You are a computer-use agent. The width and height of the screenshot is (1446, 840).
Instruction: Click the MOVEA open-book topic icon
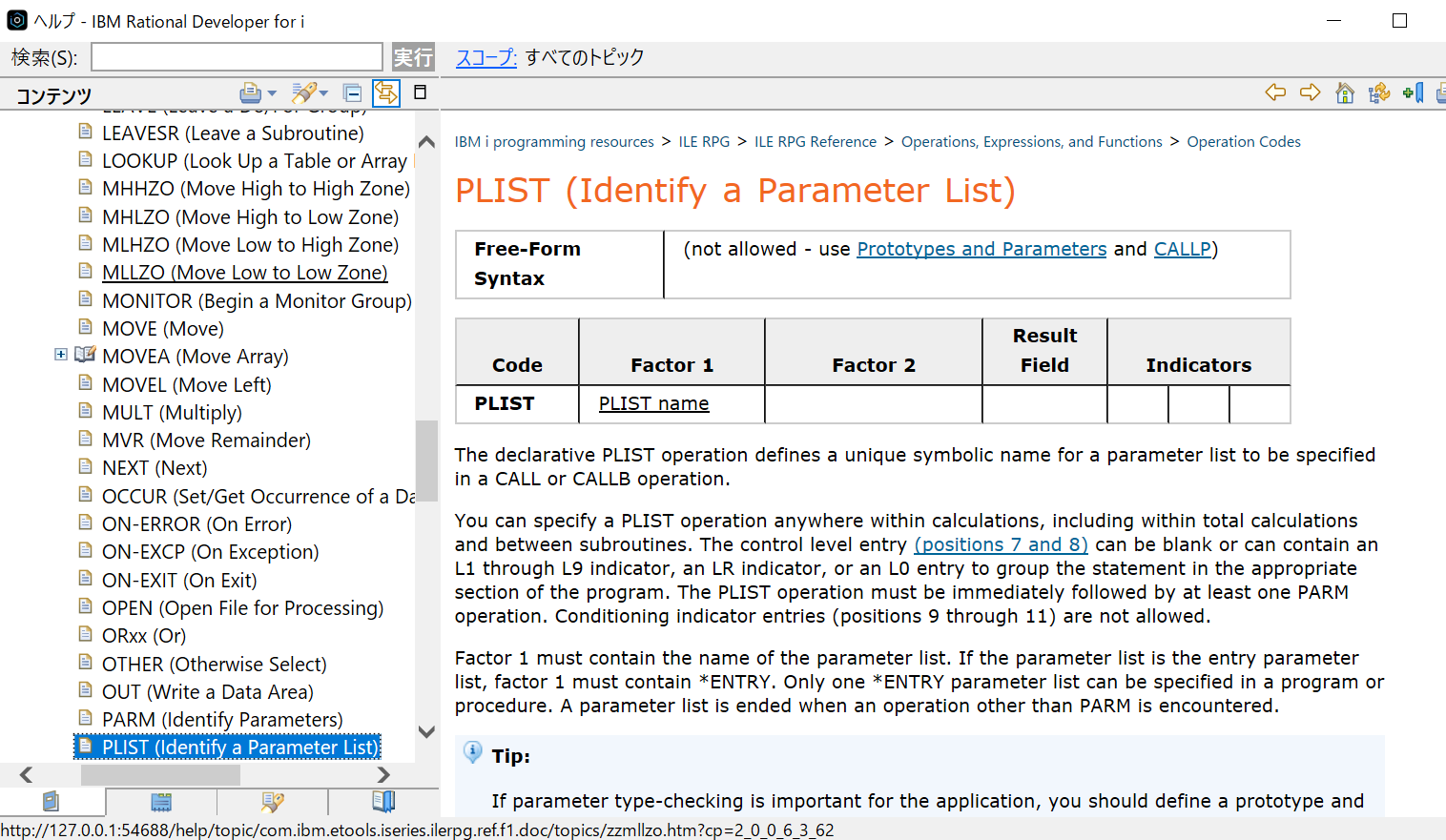tap(85, 355)
